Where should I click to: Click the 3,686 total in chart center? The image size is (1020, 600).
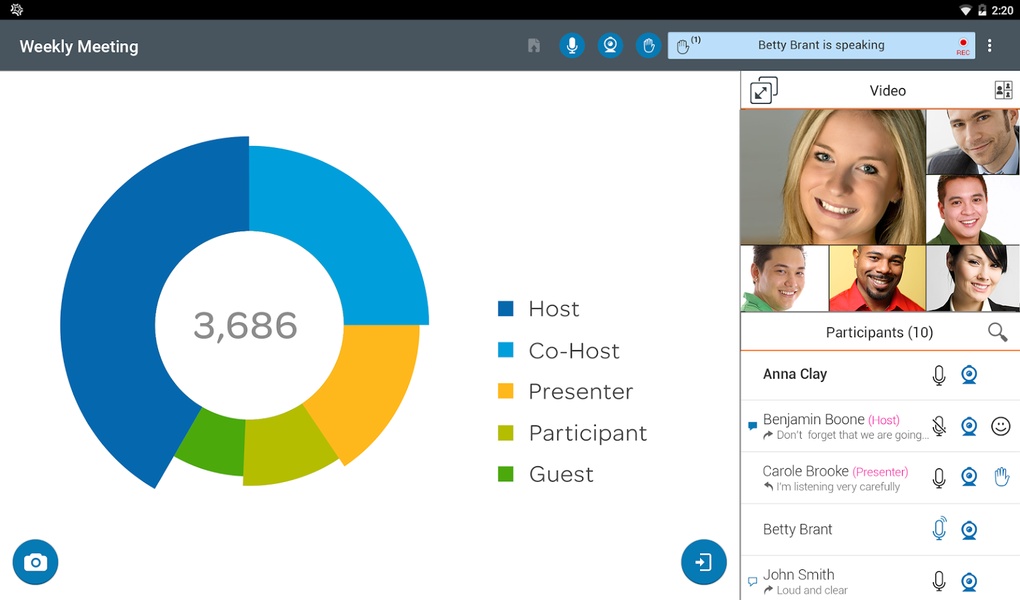pos(245,325)
